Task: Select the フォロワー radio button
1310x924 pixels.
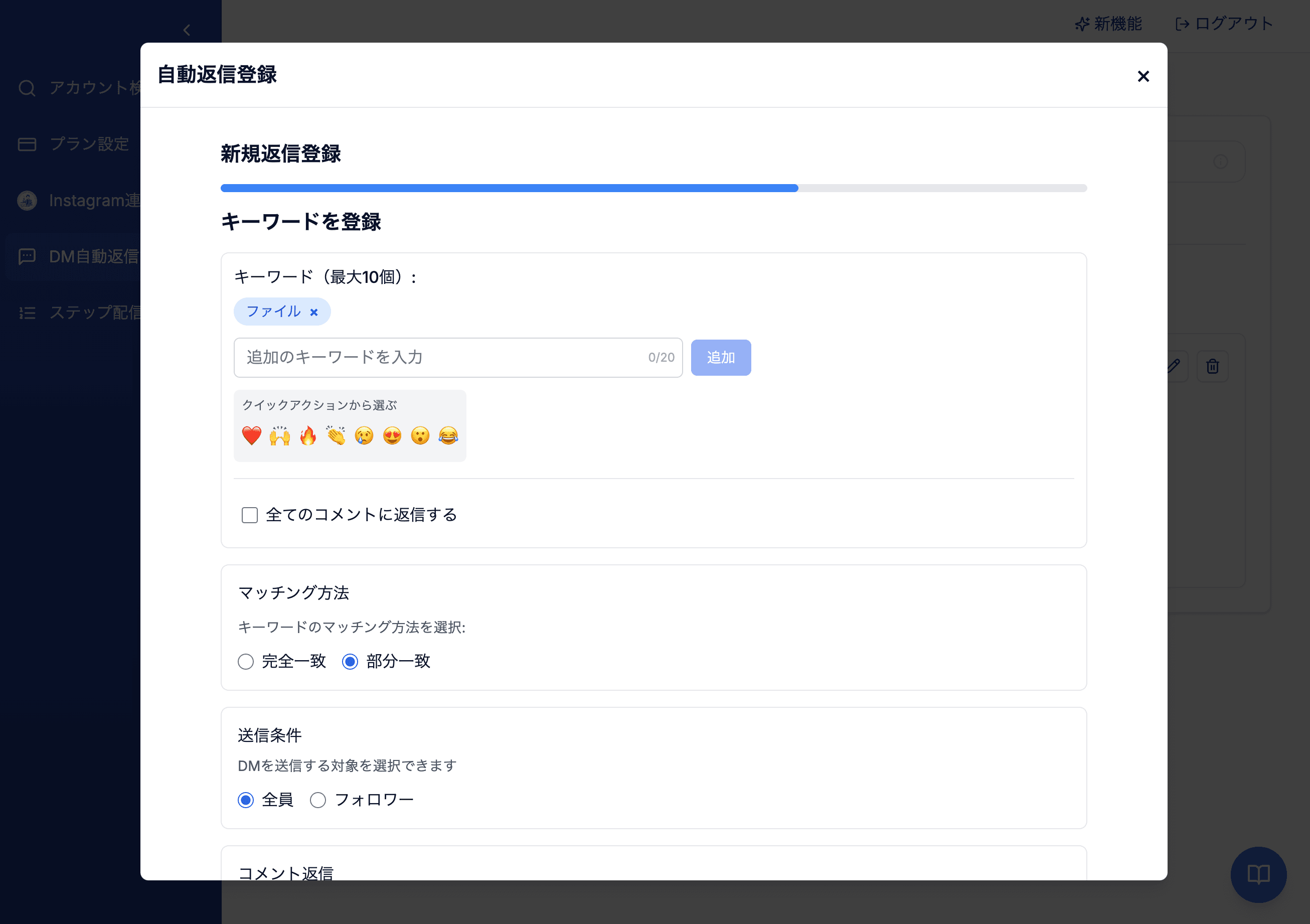Action: click(x=318, y=800)
